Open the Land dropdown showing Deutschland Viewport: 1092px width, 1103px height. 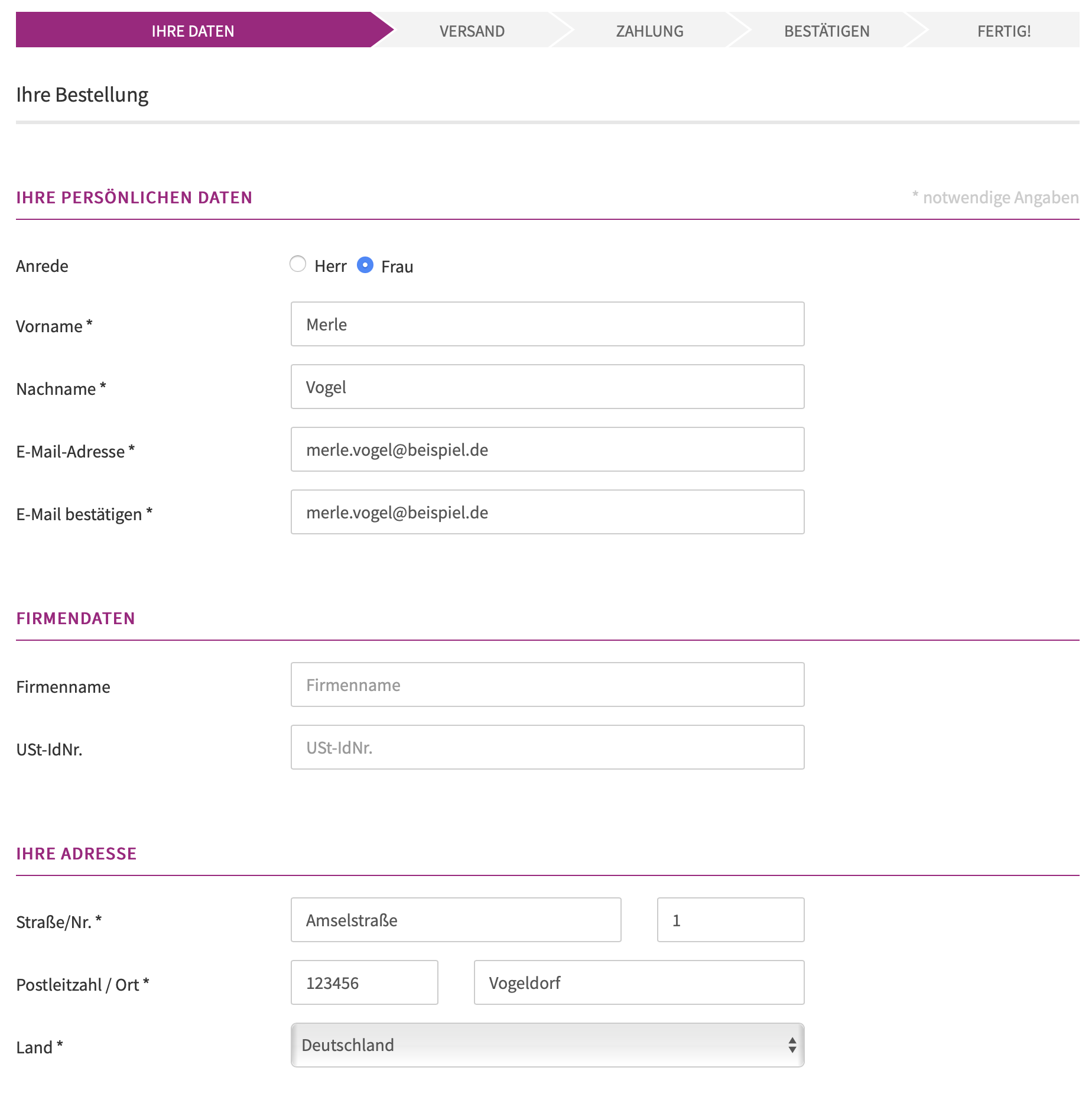click(x=547, y=1045)
